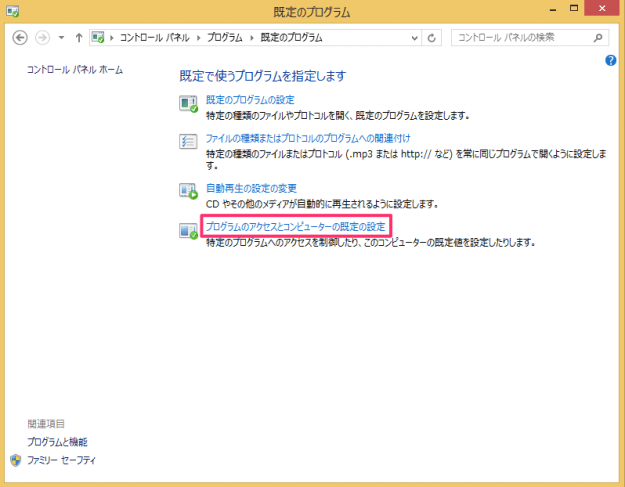Image resolution: width=625 pixels, height=487 pixels.
Task: Expand the arrow before コントロール パネル breadcrumb
Action: [112, 38]
